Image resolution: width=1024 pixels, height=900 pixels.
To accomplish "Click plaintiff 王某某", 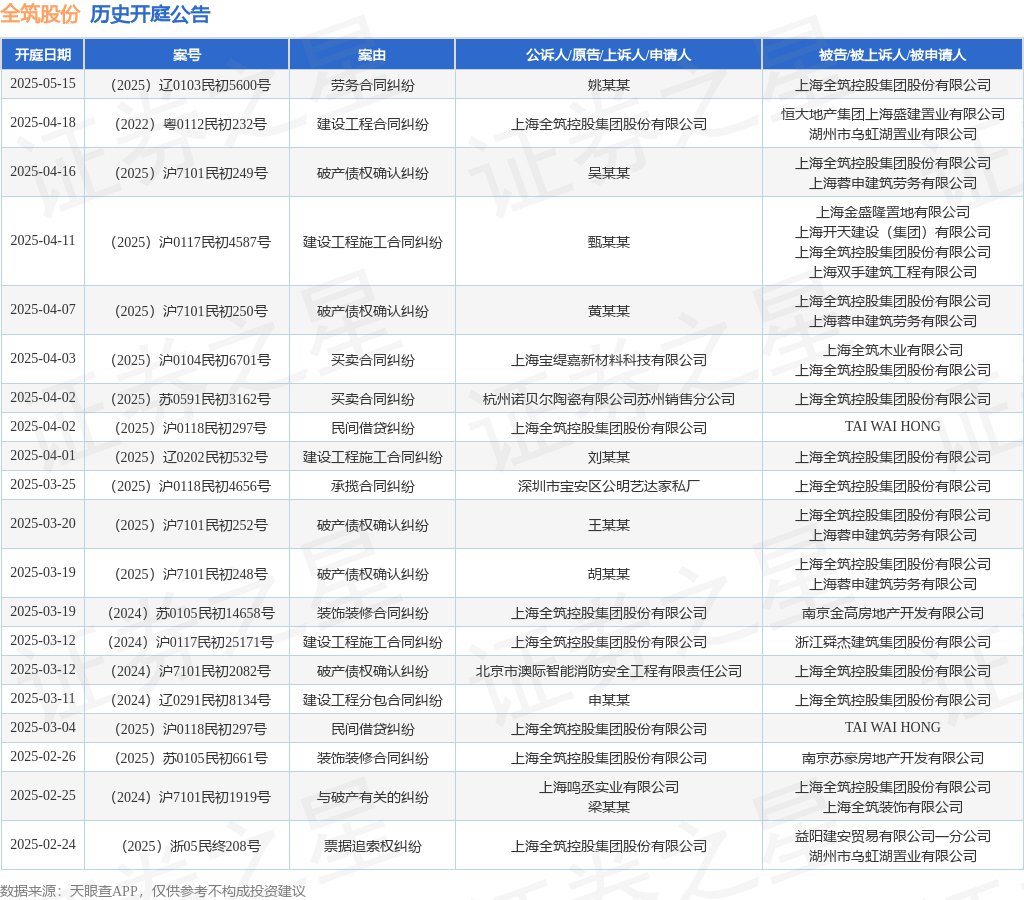I will (609, 525).
